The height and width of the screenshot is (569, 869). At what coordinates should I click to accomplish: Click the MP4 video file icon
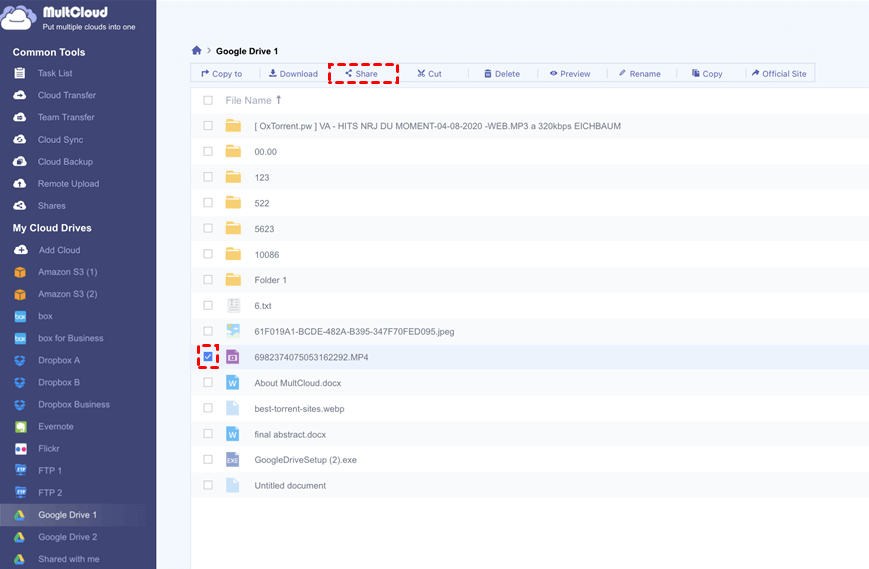pyautogui.click(x=233, y=357)
